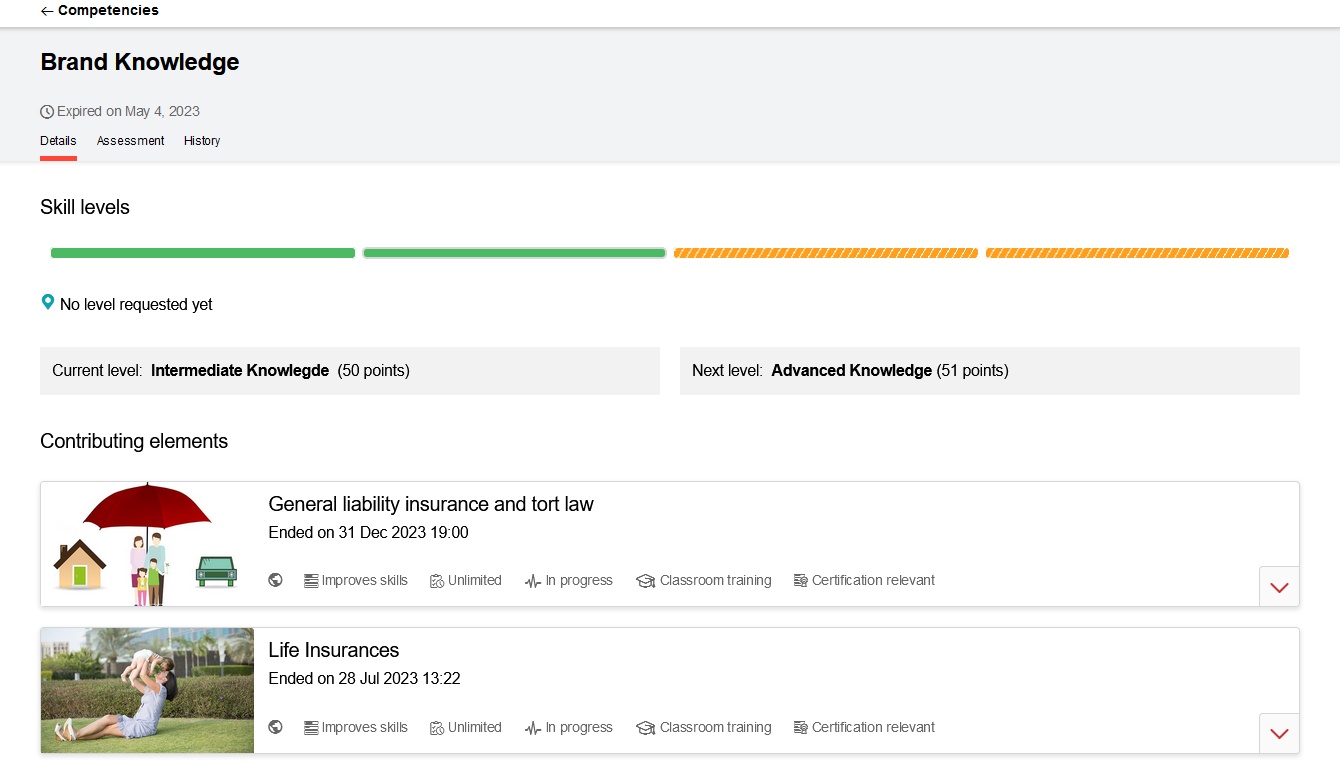Click the location pin icon for requested level
The height and width of the screenshot is (762, 1340).
coord(47,302)
